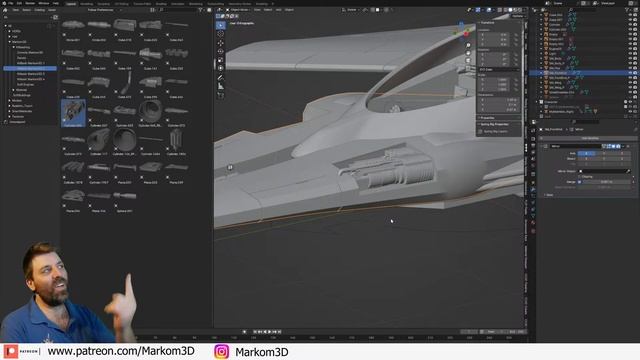Select the Measure ruler tool

[x=221, y=86]
